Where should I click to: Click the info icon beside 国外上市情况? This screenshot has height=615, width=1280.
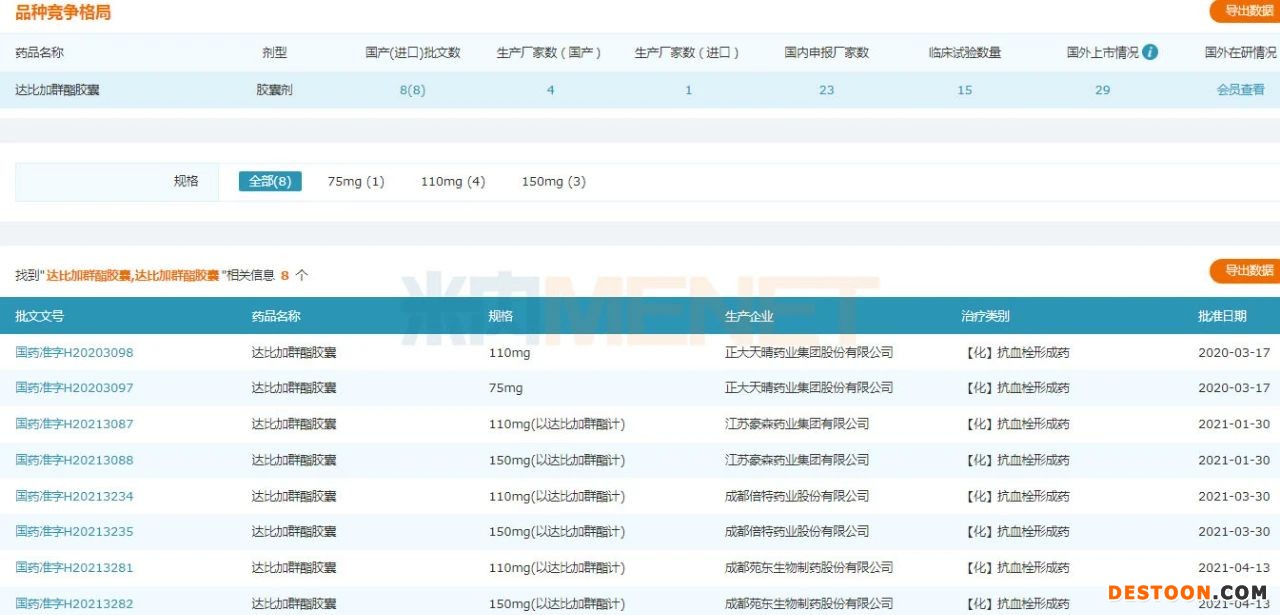click(1150, 52)
